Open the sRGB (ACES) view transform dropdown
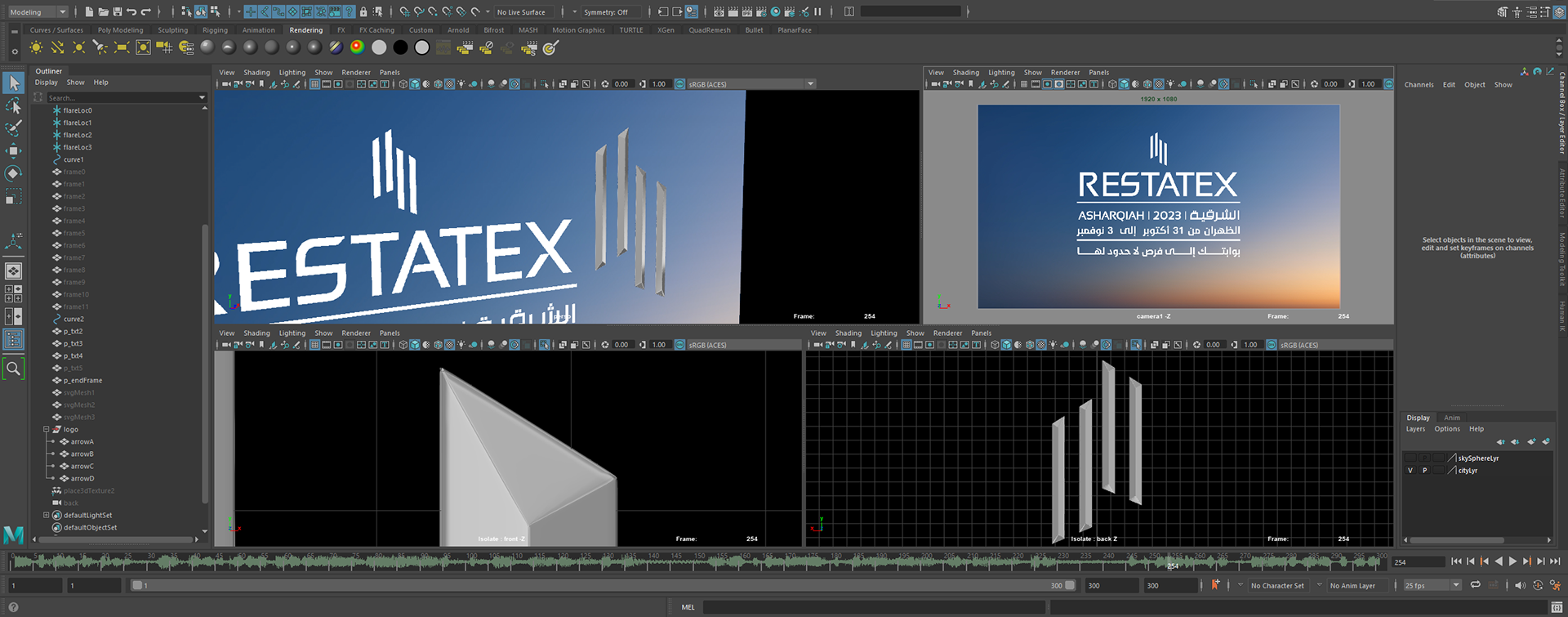The image size is (1568, 617). tap(751, 84)
